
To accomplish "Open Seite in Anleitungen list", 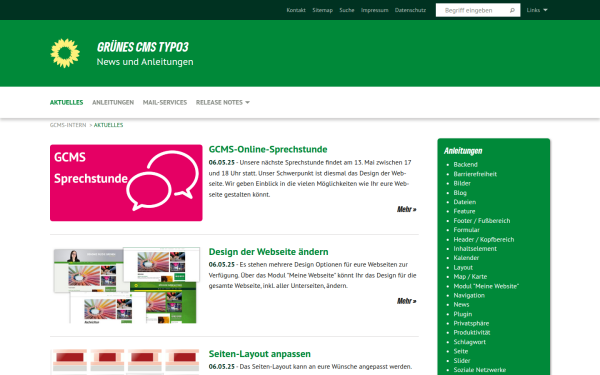I will (x=461, y=351).
